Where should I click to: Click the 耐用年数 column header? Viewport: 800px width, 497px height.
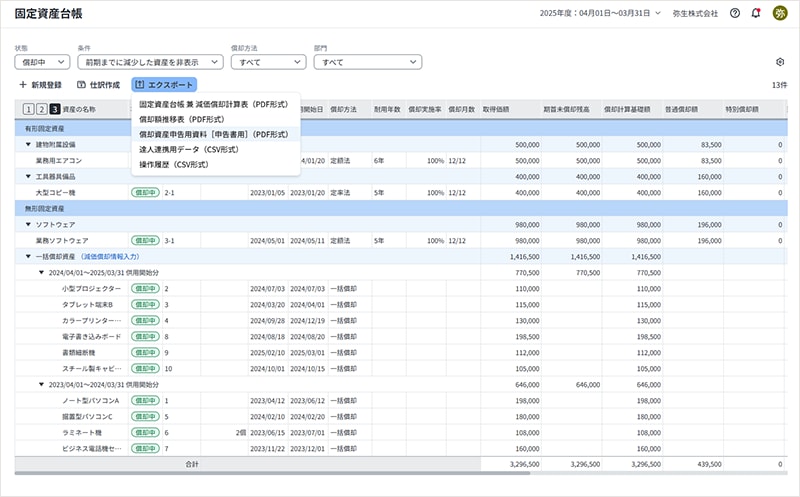387,109
